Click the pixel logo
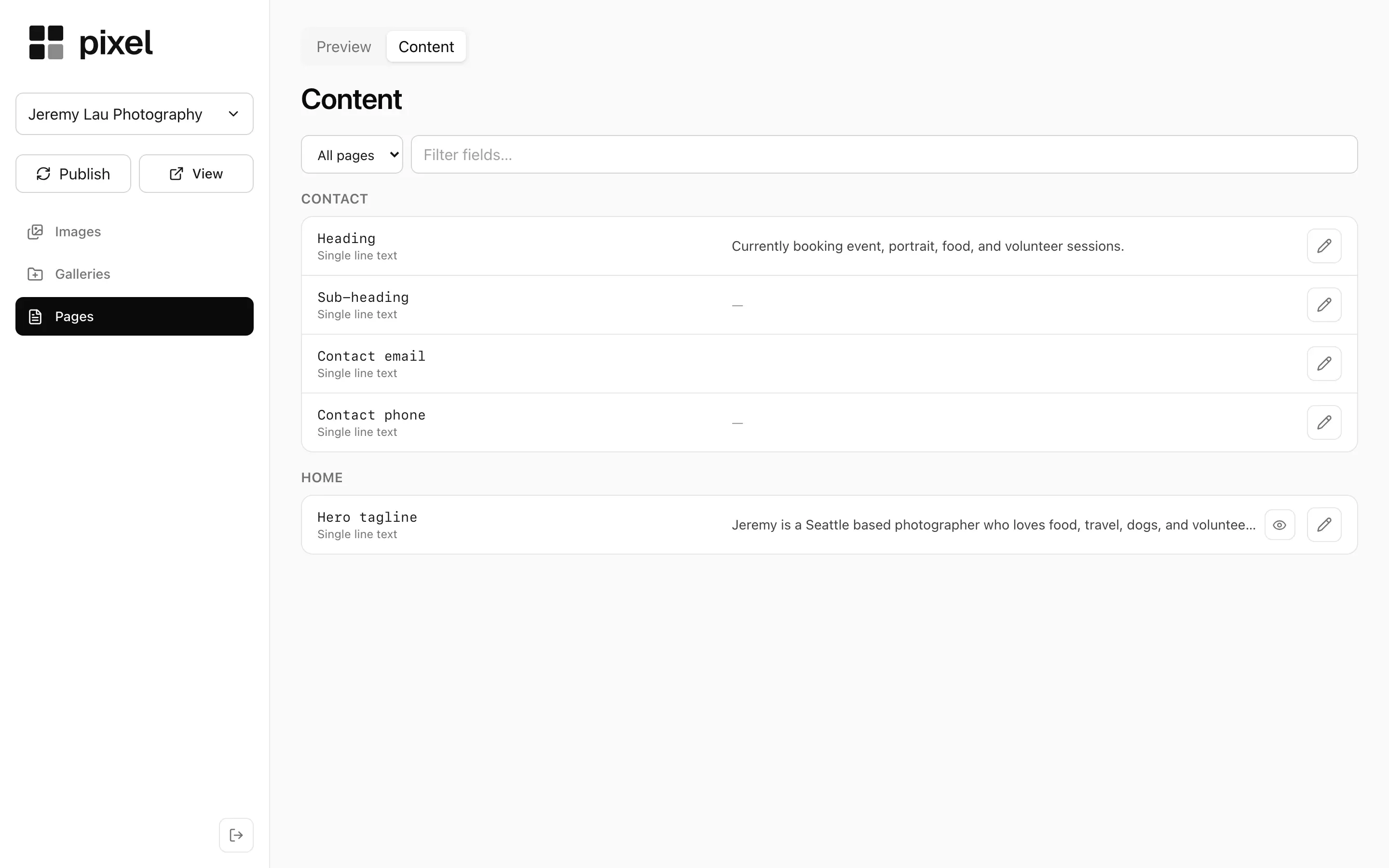The width and height of the screenshot is (1389, 868). pyautogui.click(x=91, y=42)
